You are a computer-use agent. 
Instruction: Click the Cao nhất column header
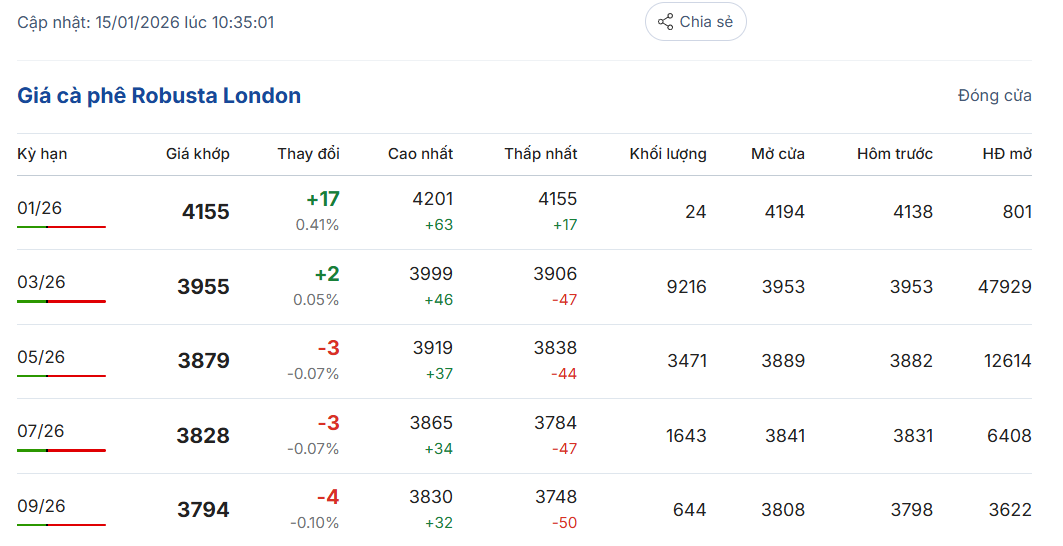420,154
